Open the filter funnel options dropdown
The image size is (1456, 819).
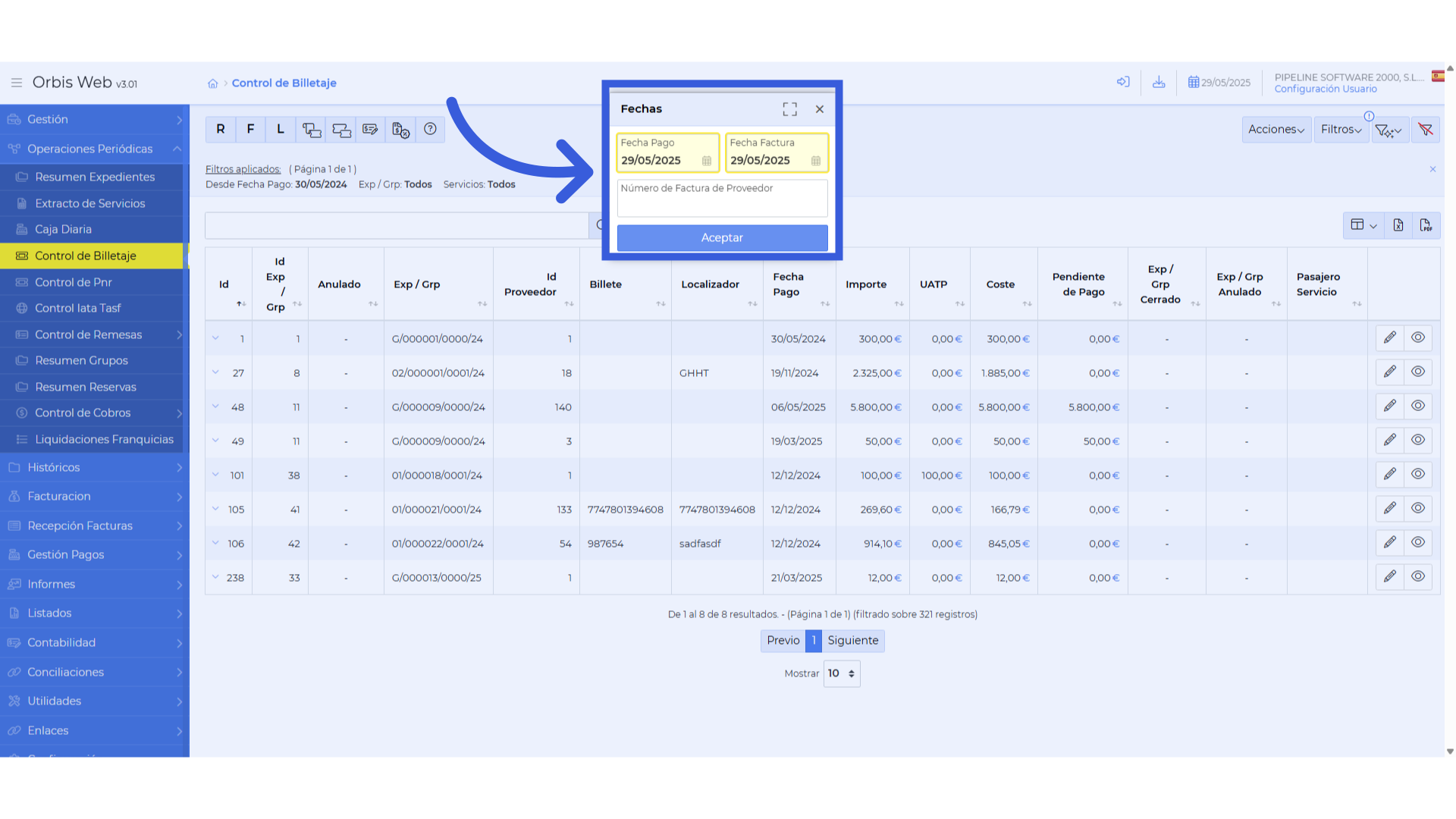click(x=1389, y=130)
